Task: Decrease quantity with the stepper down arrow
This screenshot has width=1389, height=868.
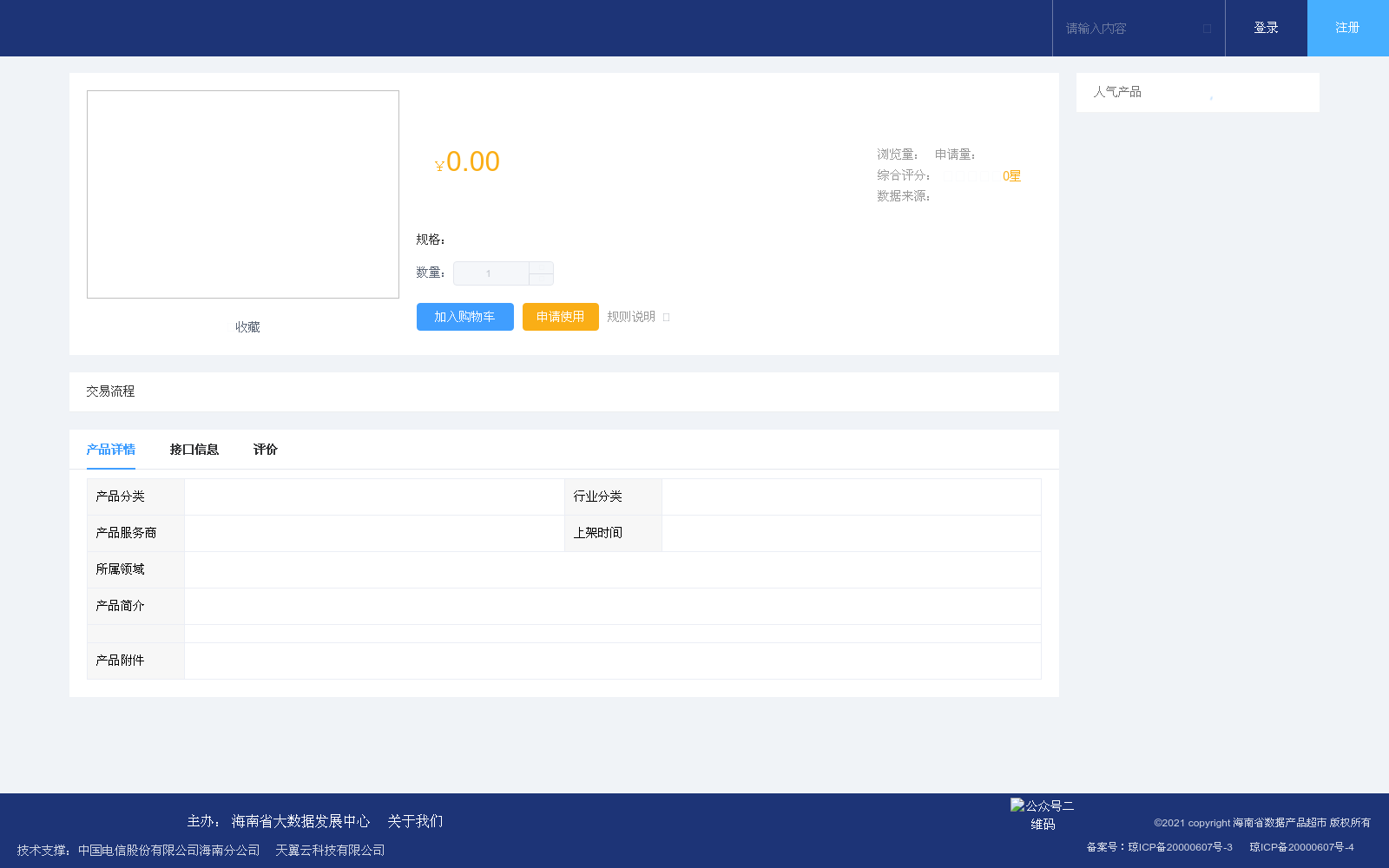Action: 541,279
